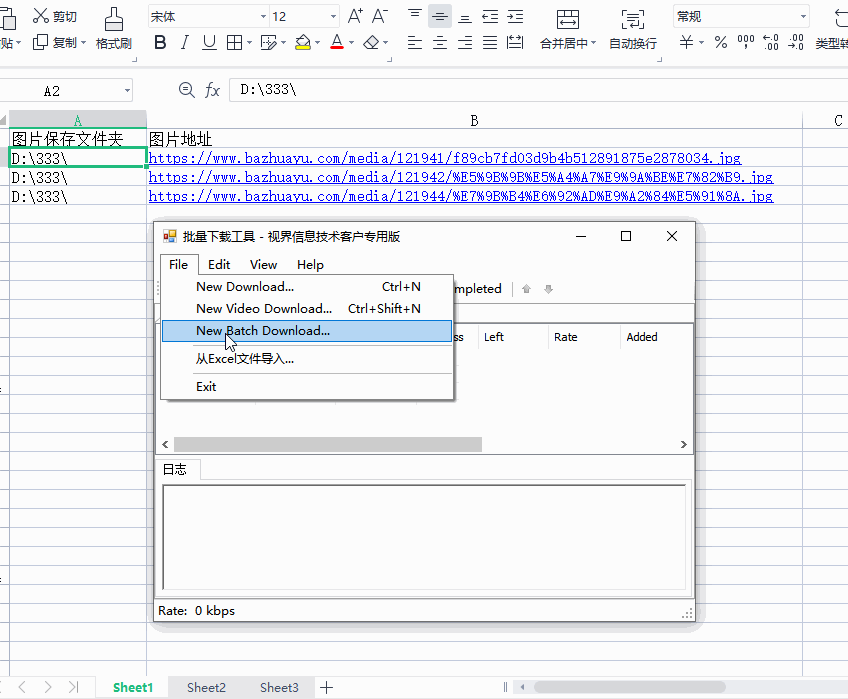Open the View menu in download tool

tap(263, 265)
